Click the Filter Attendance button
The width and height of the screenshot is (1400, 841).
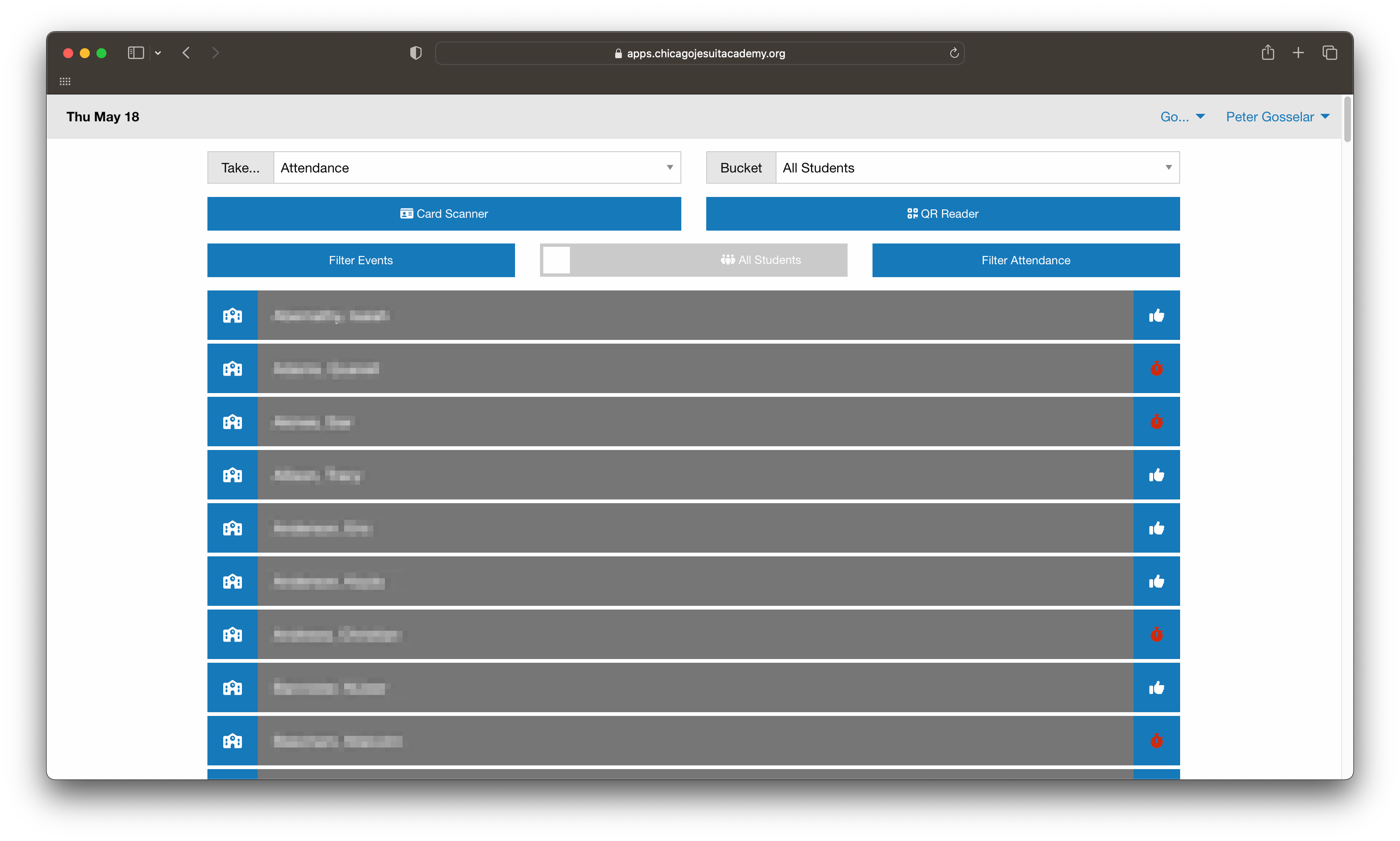(1025, 260)
